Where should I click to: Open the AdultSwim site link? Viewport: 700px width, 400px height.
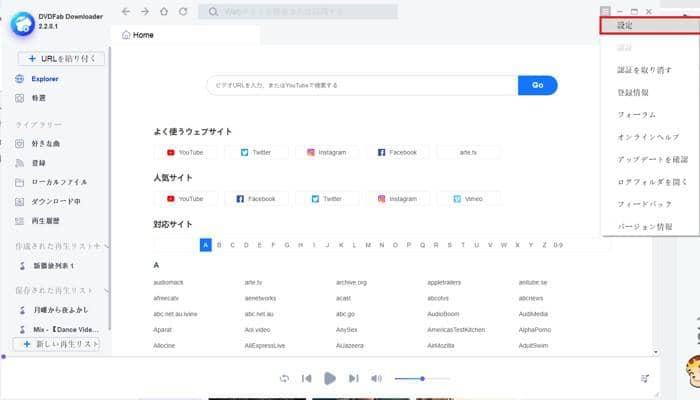coord(533,346)
